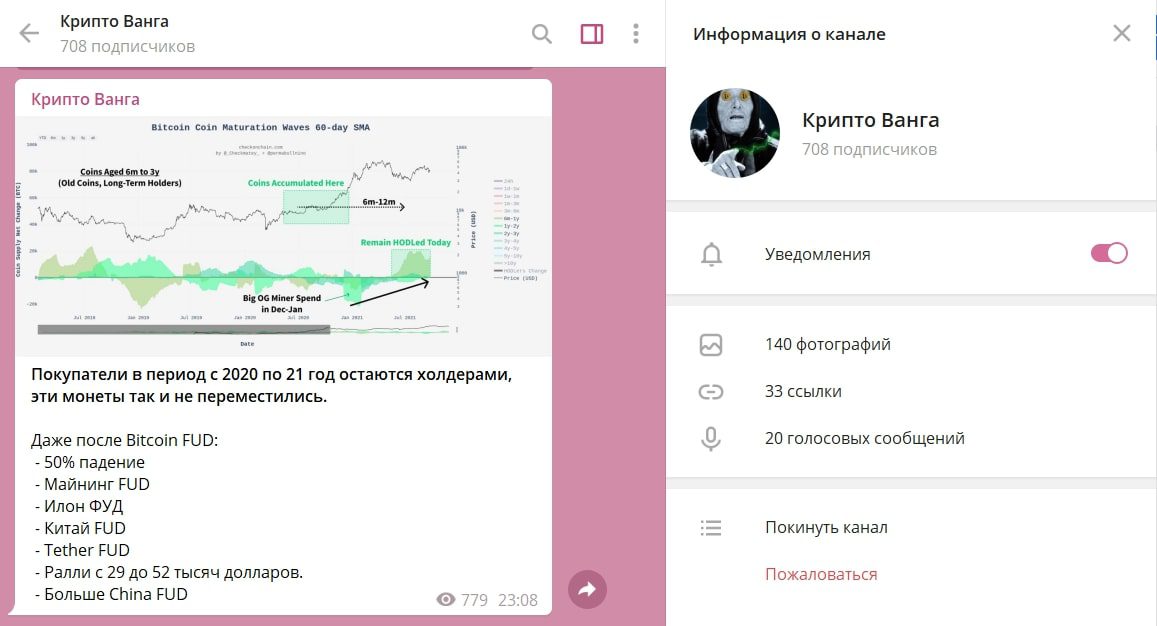The image size is (1157, 626).
Task: Click the Крипто Ванга post author name
Action: click(85, 99)
